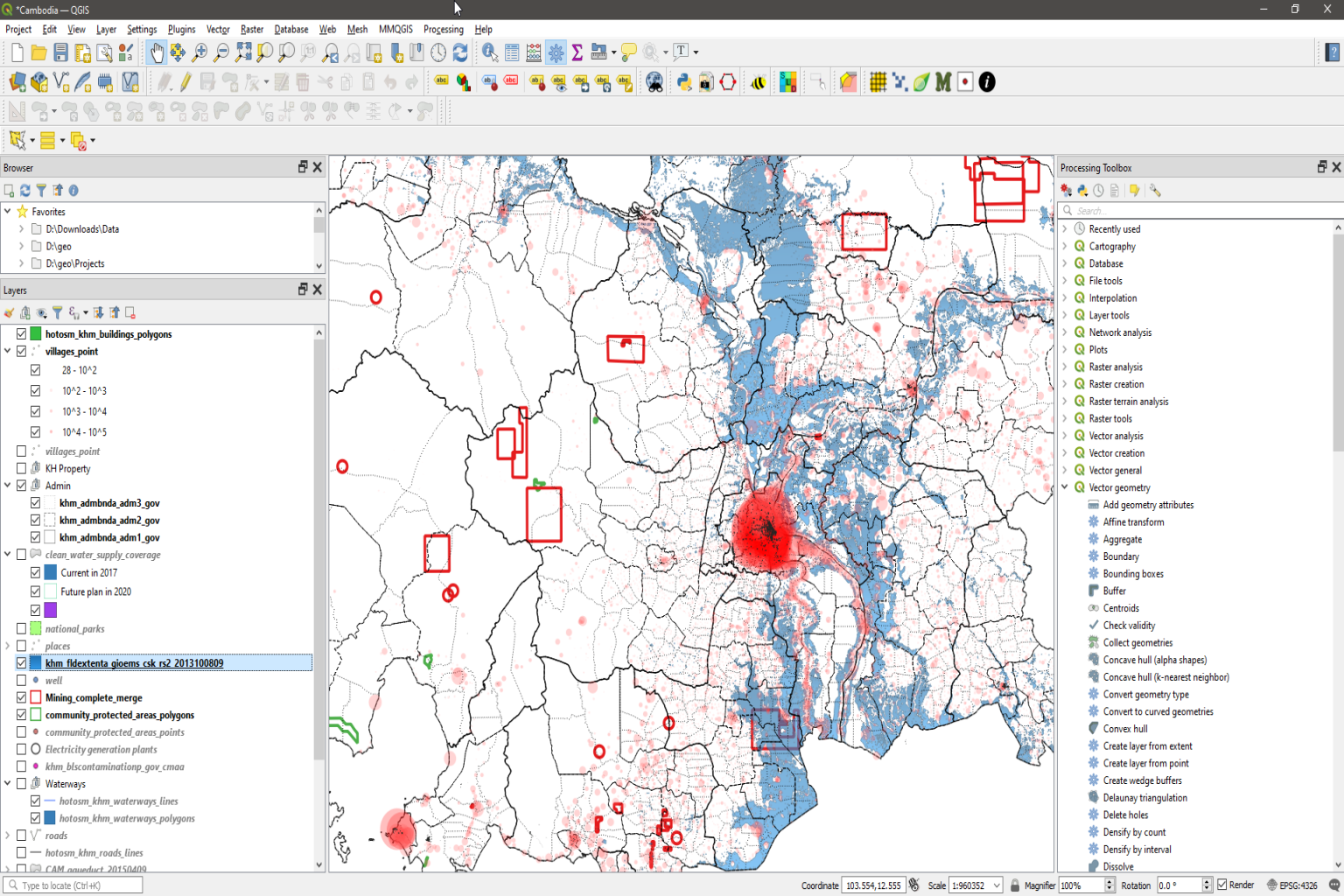Image resolution: width=1344 pixels, height=896 pixels.
Task: Select the Buffer algorithm in toolbox
Action: click(1114, 591)
